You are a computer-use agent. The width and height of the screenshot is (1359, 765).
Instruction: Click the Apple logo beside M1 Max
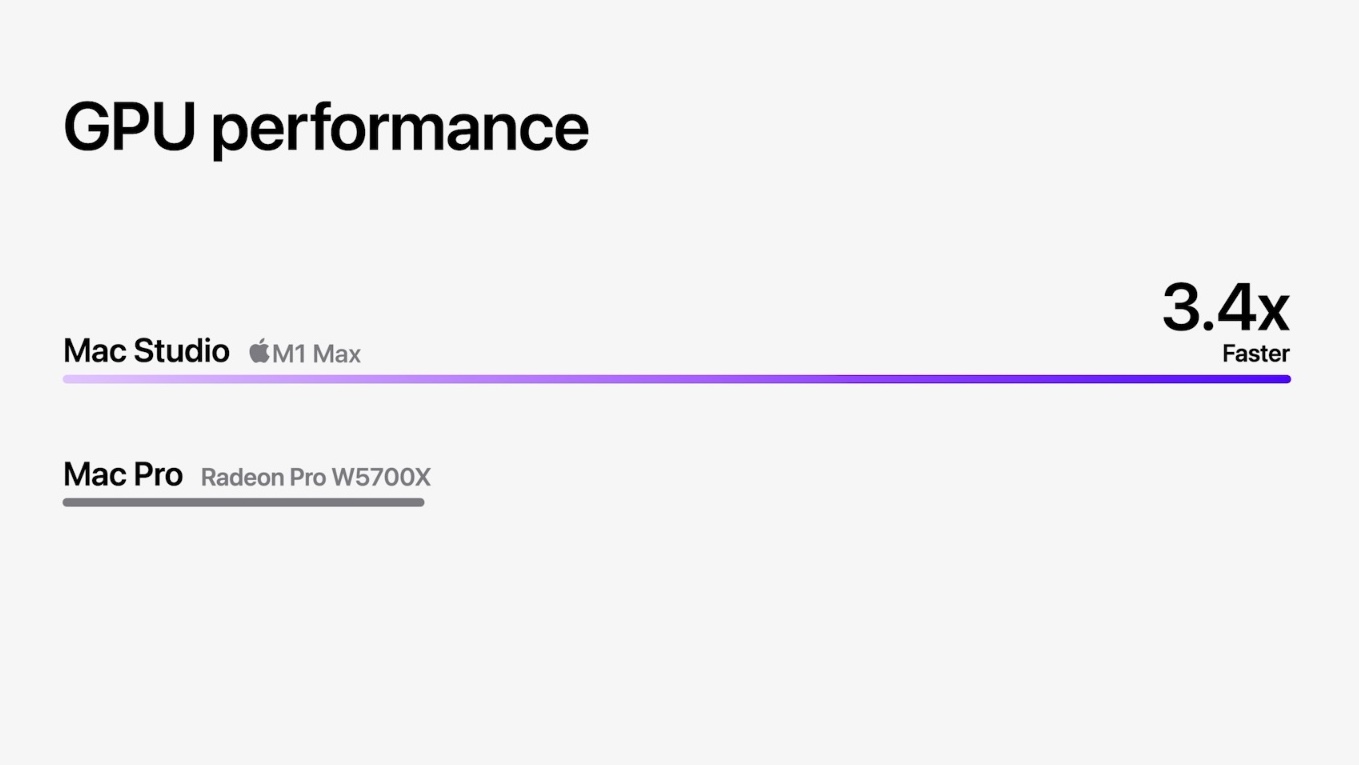pyautogui.click(x=260, y=351)
